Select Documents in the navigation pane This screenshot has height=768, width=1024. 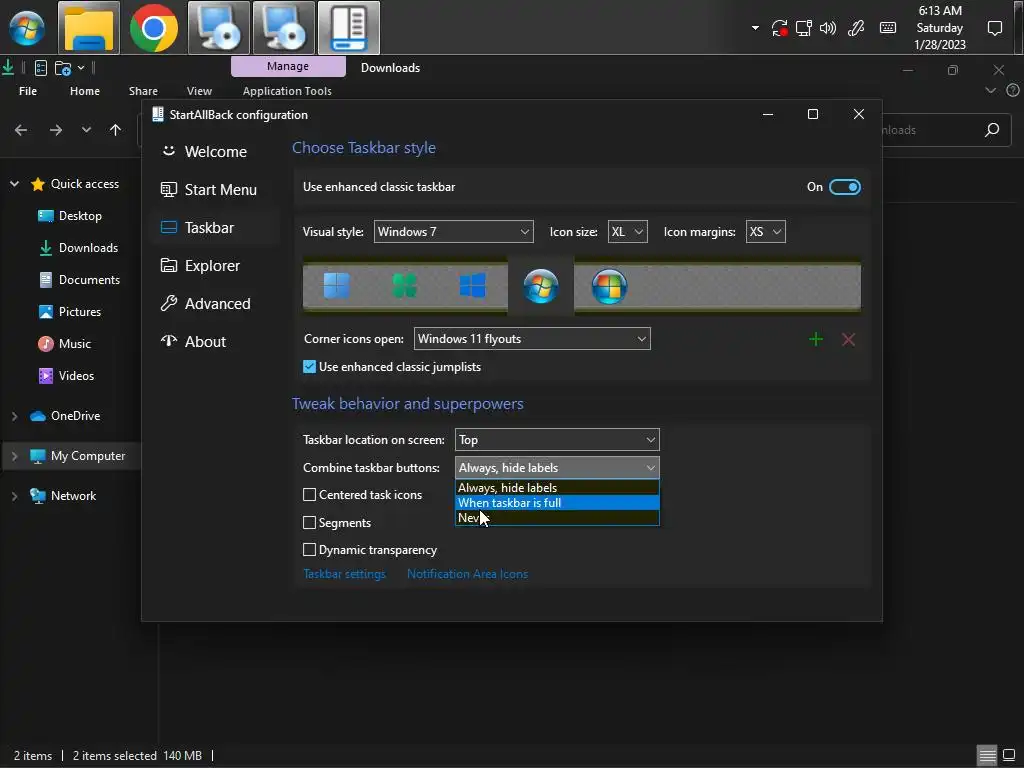point(79,280)
